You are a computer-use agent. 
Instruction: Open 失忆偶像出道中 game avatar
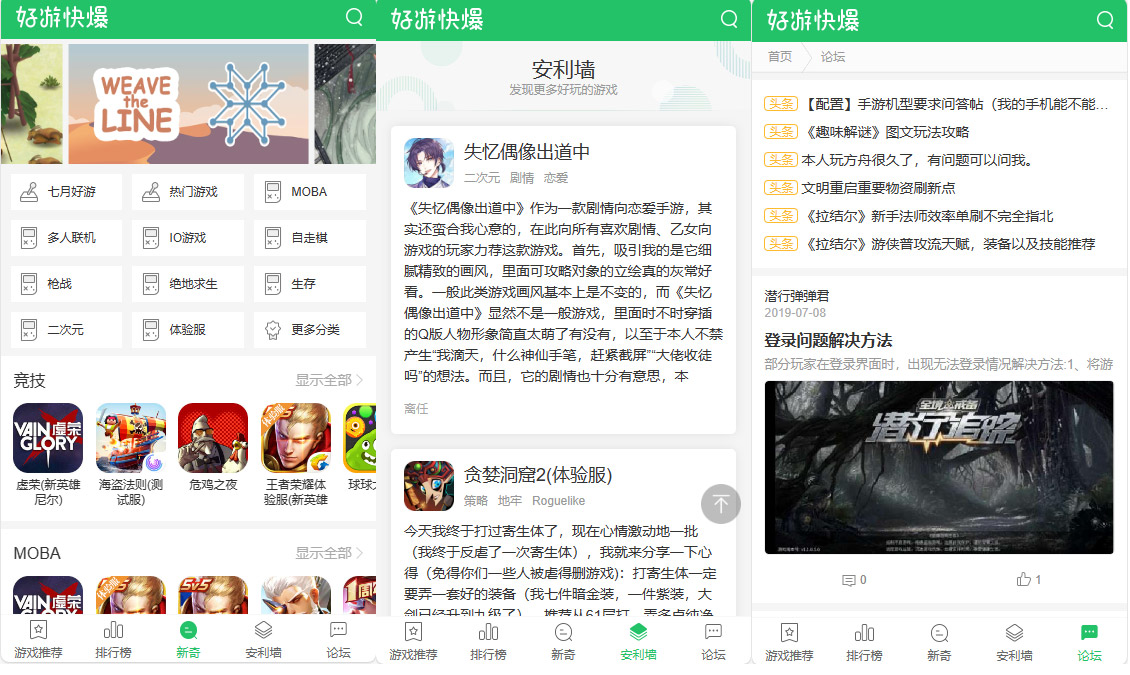(x=429, y=163)
